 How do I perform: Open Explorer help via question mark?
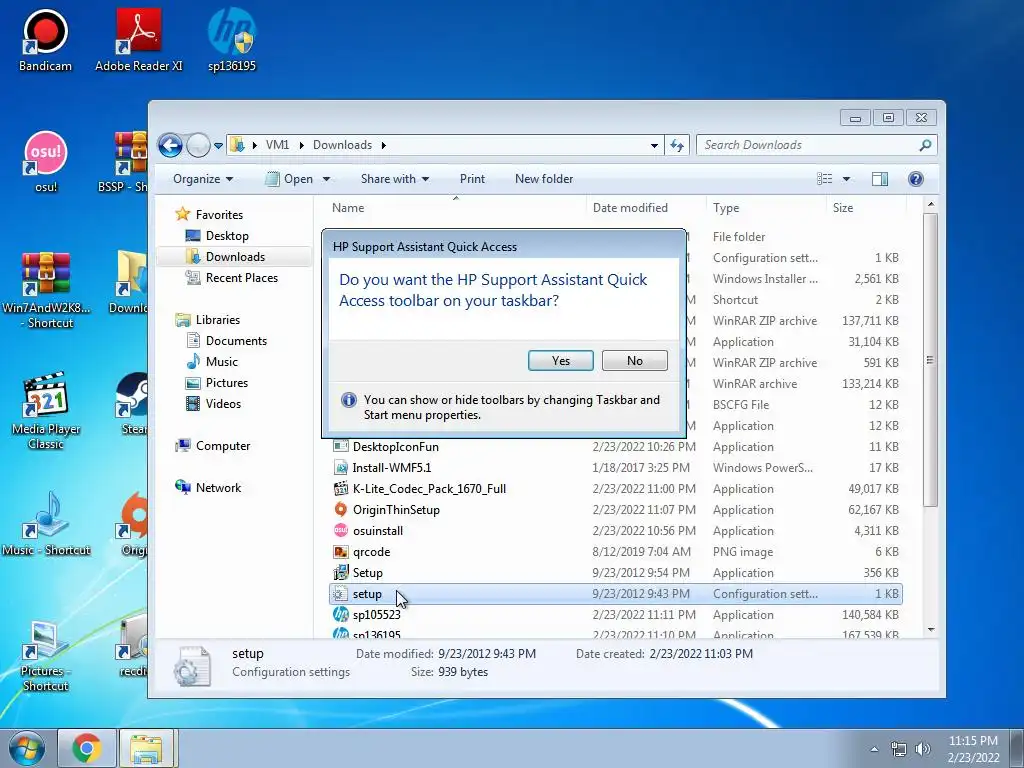click(916, 179)
